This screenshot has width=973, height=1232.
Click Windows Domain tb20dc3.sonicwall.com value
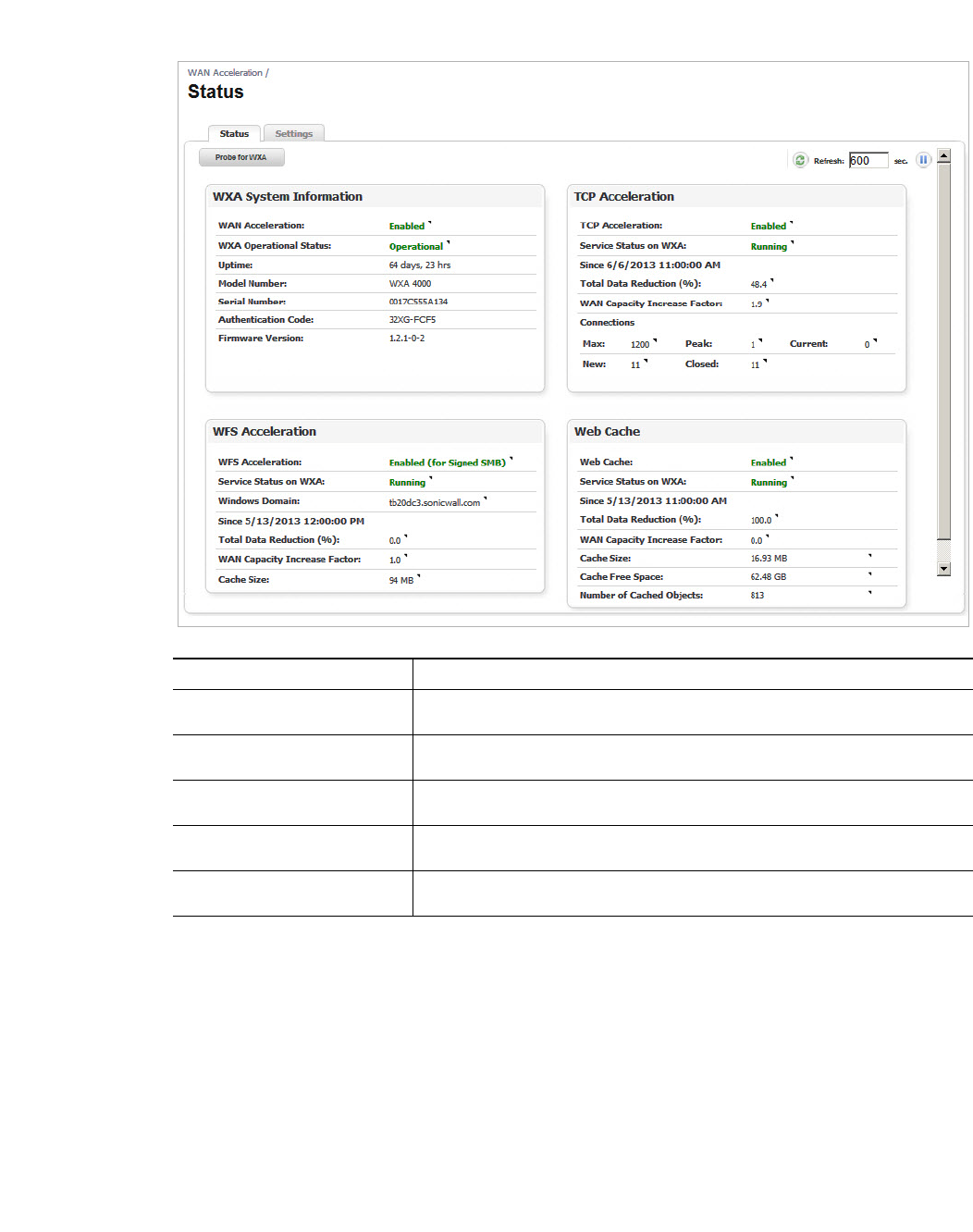point(435,503)
